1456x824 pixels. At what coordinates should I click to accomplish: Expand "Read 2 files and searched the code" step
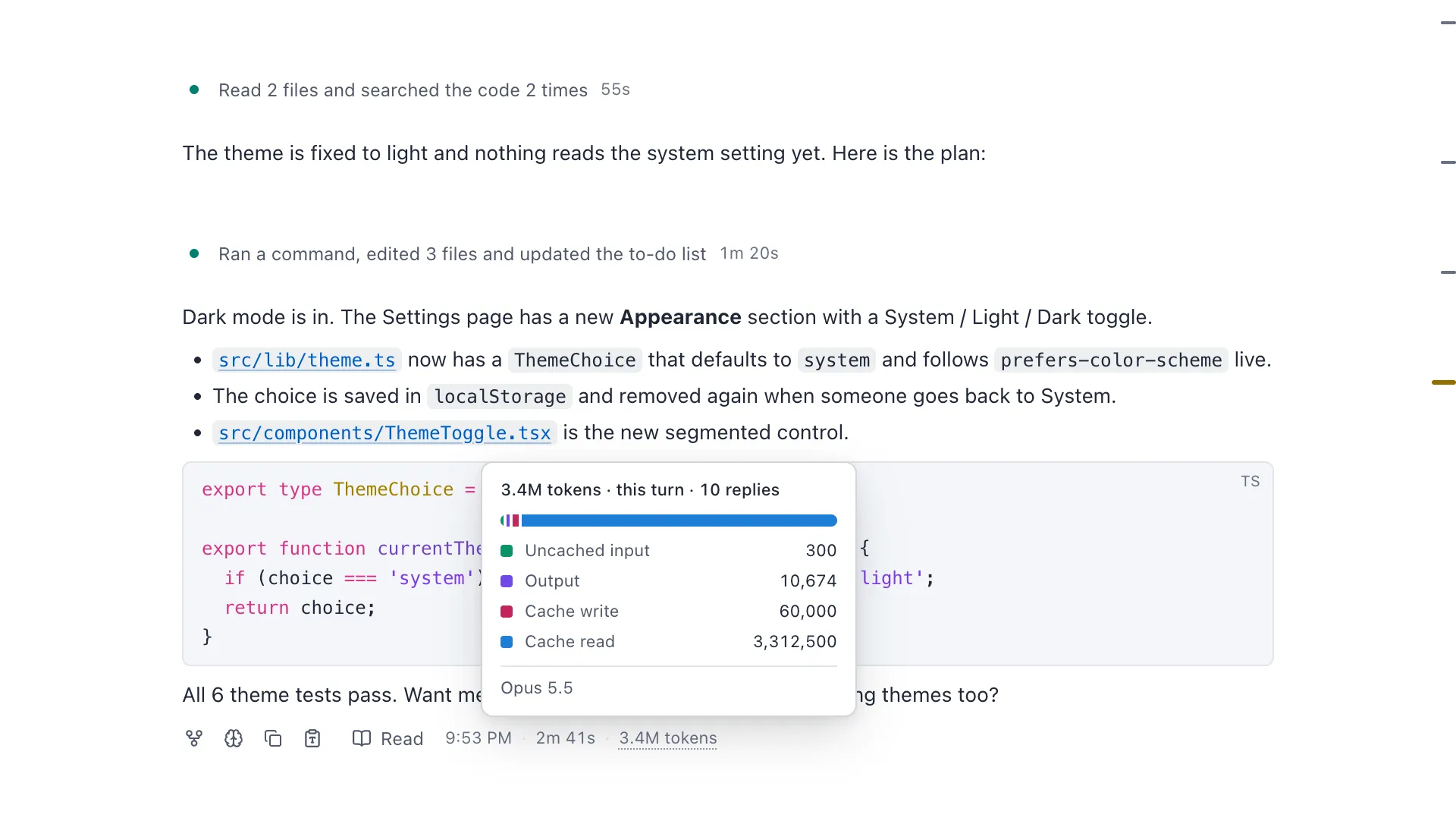pos(403,90)
